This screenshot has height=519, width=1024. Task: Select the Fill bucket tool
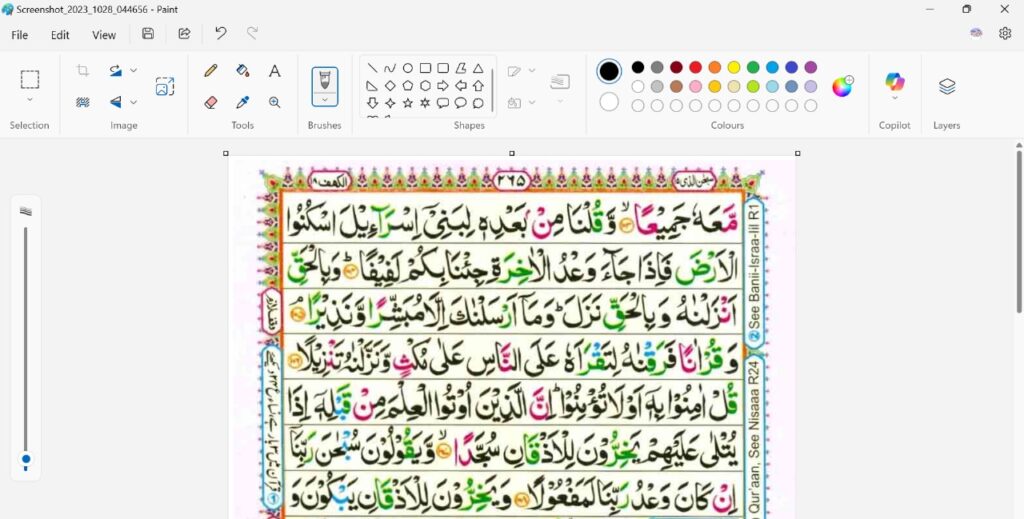click(242, 71)
